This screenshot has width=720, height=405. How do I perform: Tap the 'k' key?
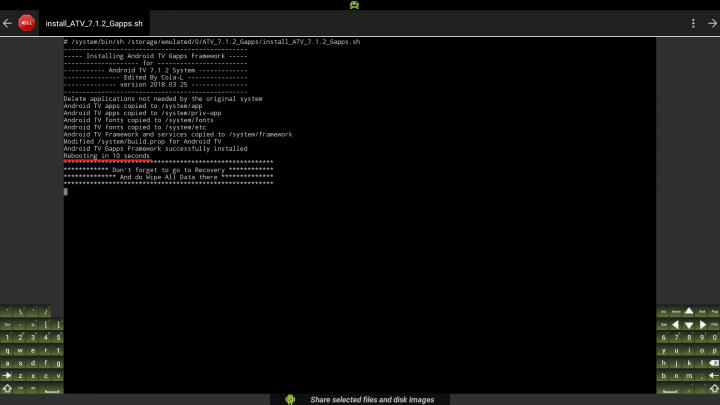[689, 363]
